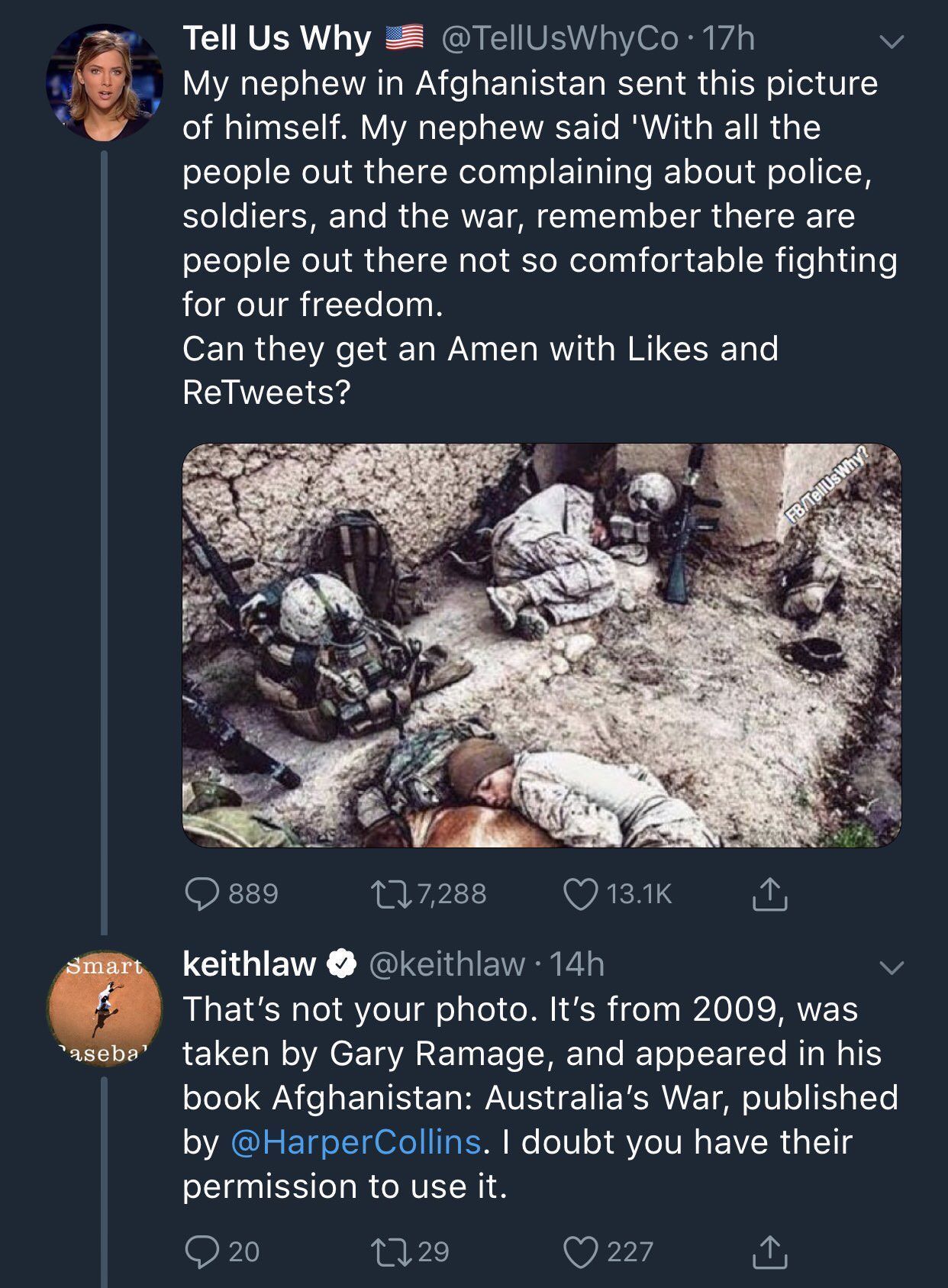Retweet the Tell Us Why tweet
The image size is (948, 1288).
pos(388,893)
